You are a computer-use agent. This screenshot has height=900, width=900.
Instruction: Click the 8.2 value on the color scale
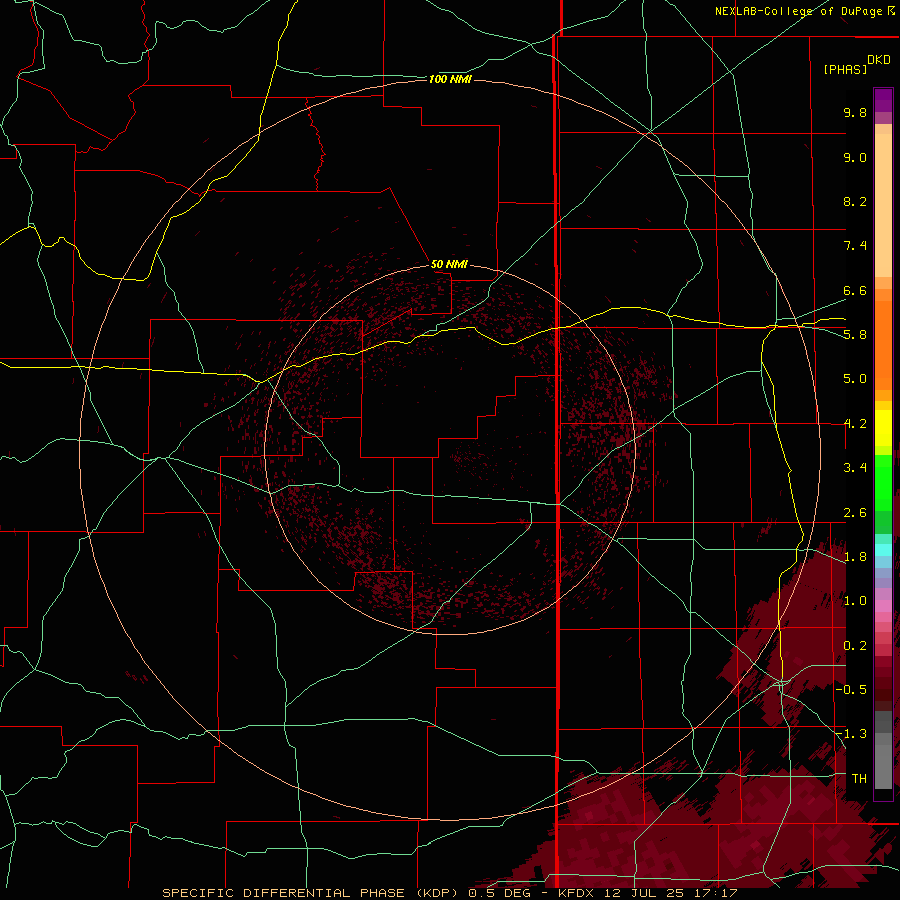(855, 201)
